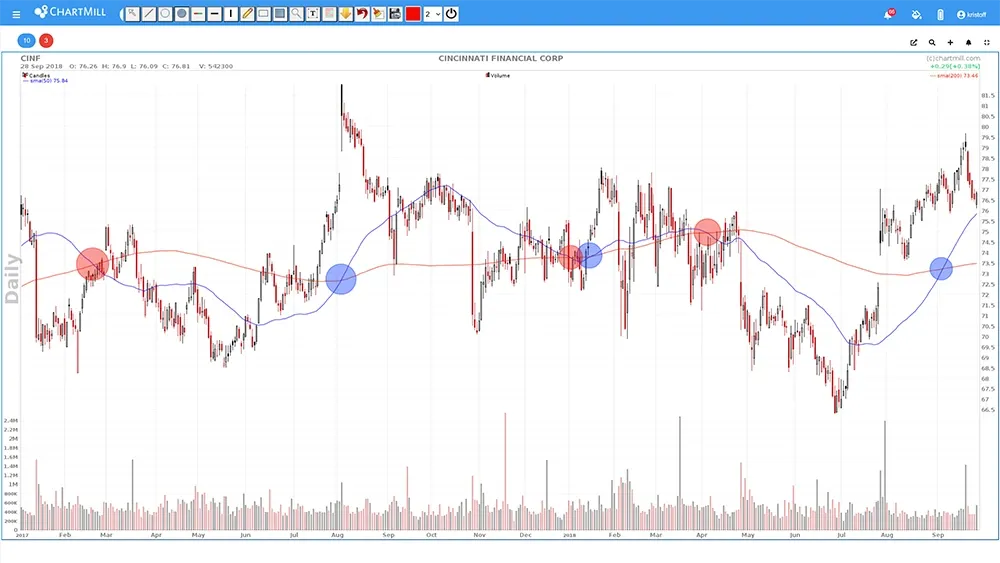Click the save floppy disk icon
The width and height of the screenshot is (1000, 563).
coord(395,13)
